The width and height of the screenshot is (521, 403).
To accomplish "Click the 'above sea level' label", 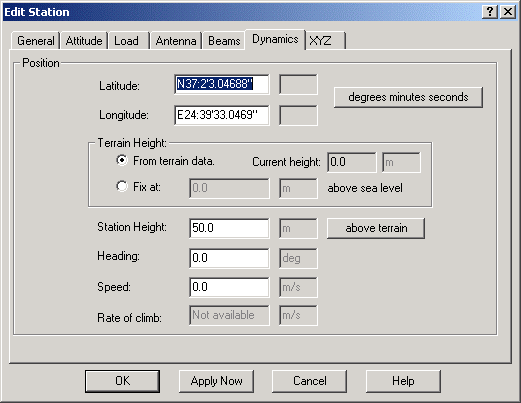I will coord(365,188).
